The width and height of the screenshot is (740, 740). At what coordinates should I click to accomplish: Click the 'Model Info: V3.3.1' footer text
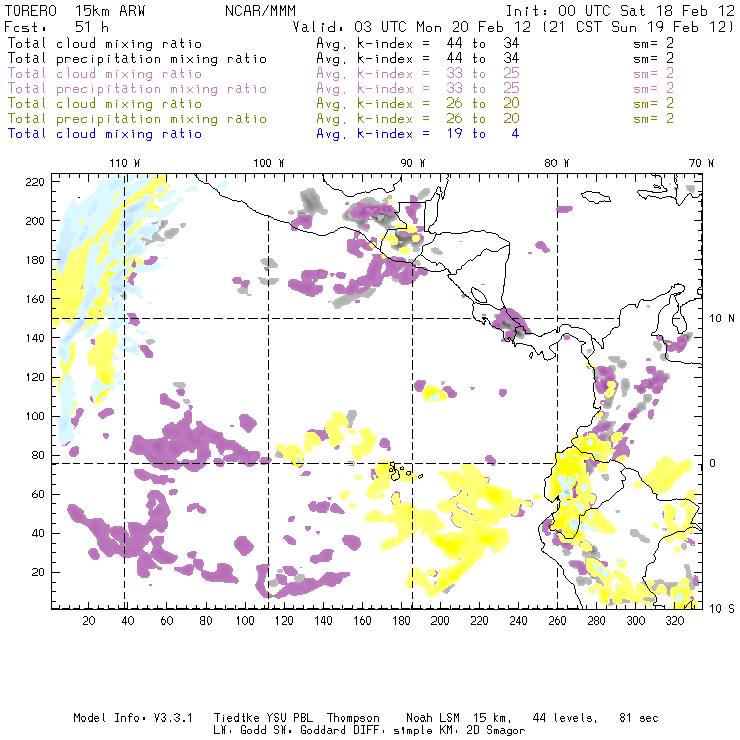point(133,718)
